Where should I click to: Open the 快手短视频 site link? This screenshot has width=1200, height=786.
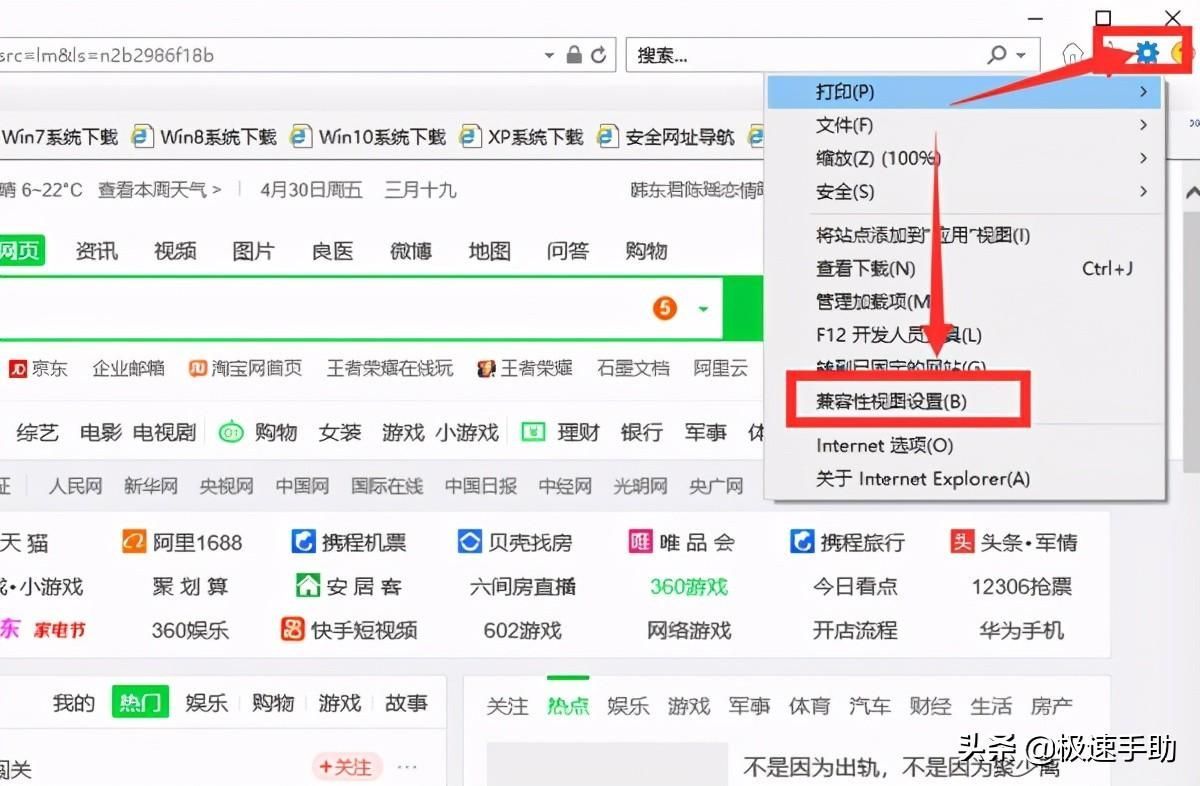(349, 631)
